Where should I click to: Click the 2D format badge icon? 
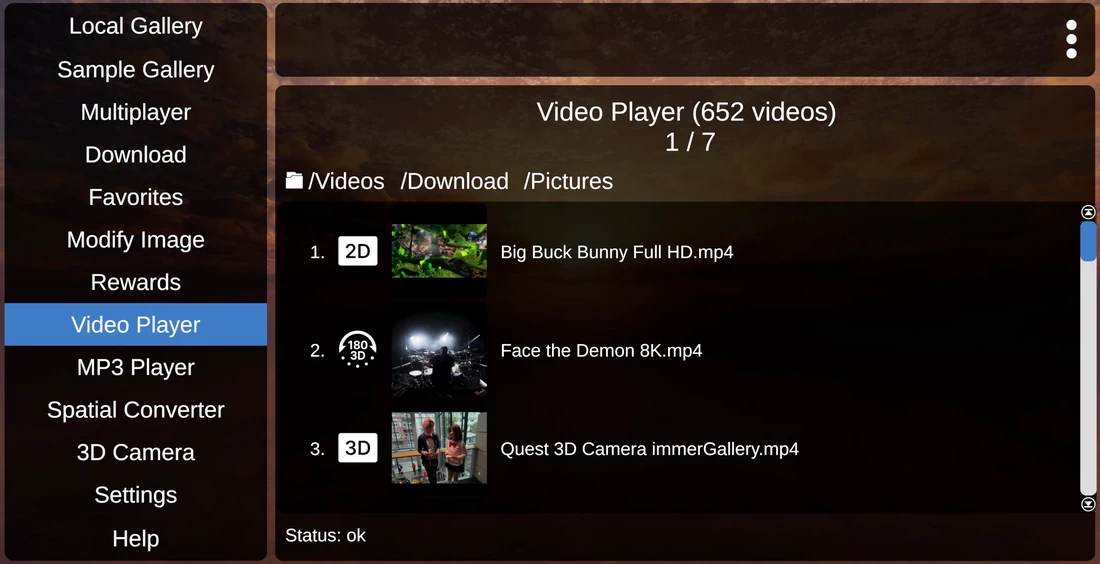tap(358, 251)
